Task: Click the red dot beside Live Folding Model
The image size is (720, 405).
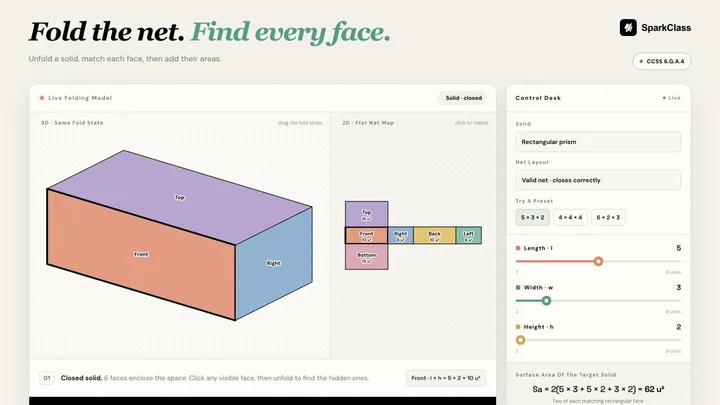Action: (x=42, y=98)
